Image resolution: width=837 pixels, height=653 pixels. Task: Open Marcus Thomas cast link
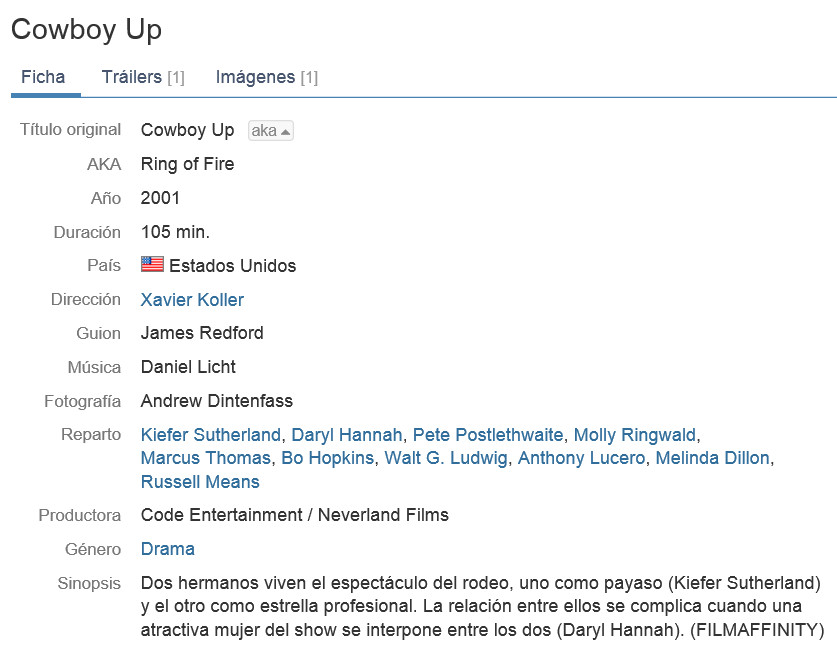206,458
